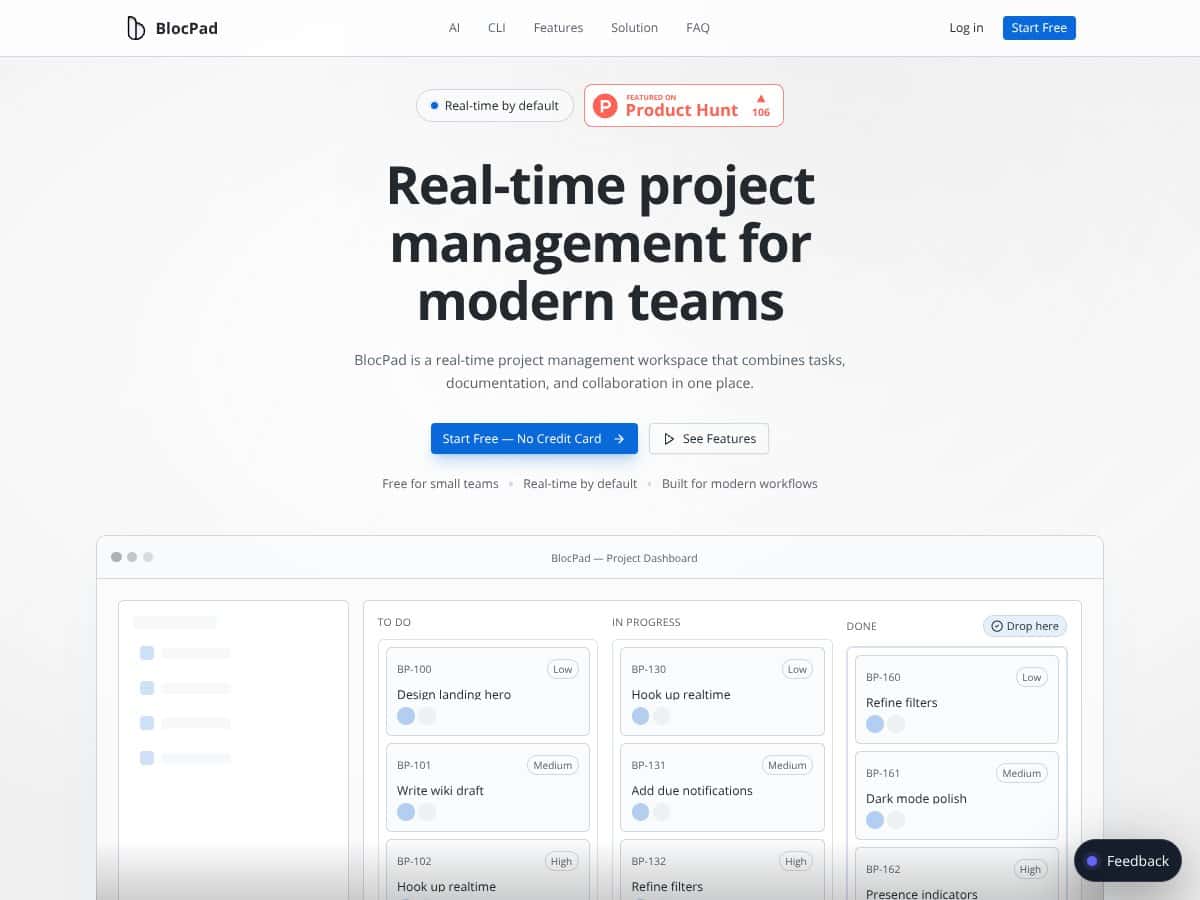Open the AI nav item
Viewport: 1200px width, 900px height.
click(x=454, y=28)
